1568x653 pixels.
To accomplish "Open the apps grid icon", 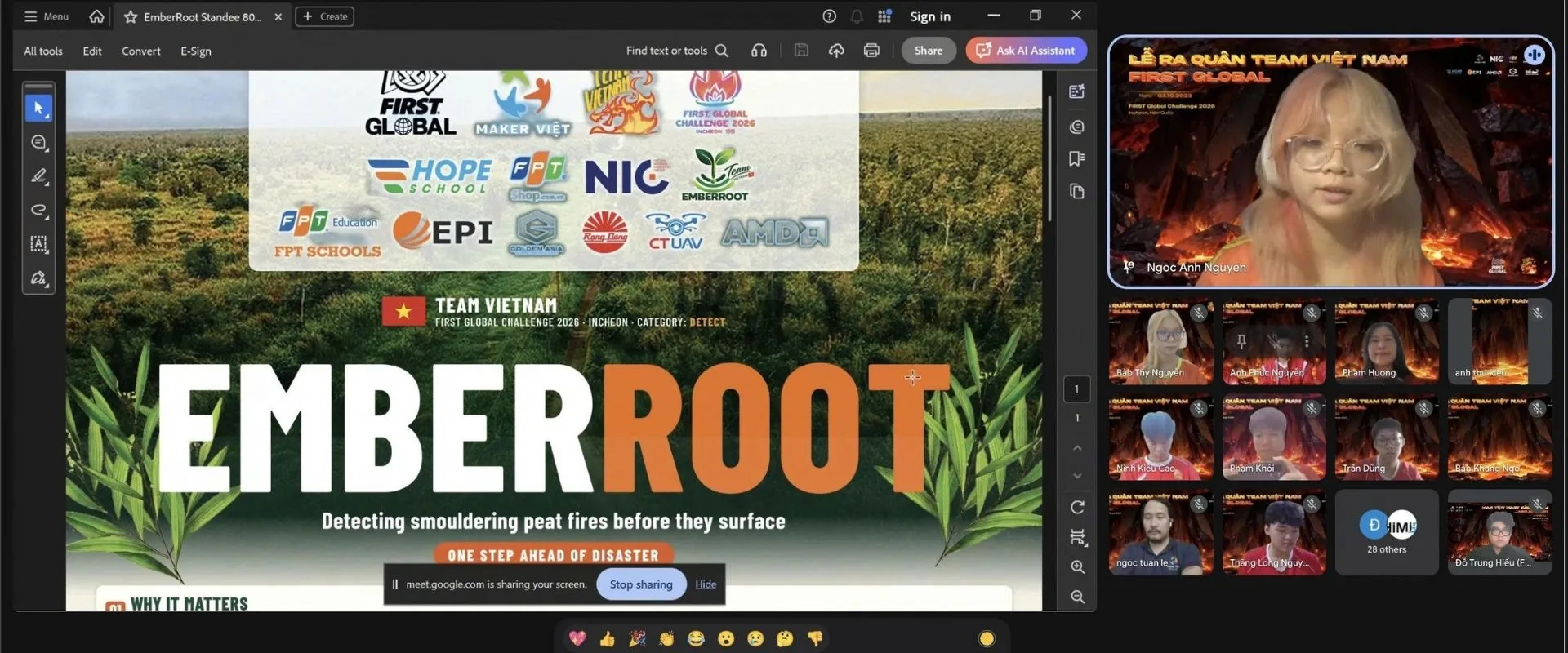I will pyautogui.click(x=884, y=16).
